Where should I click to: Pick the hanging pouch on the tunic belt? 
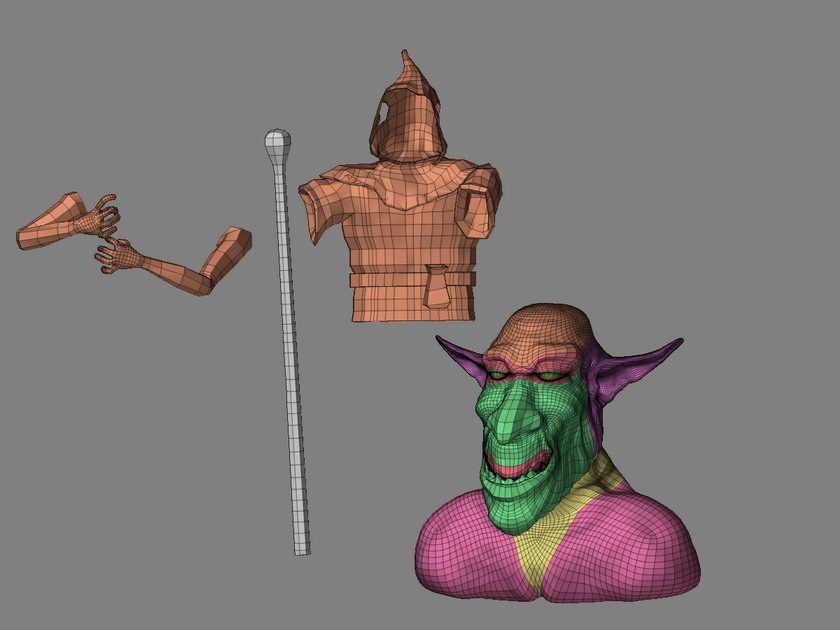pos(437,287)
